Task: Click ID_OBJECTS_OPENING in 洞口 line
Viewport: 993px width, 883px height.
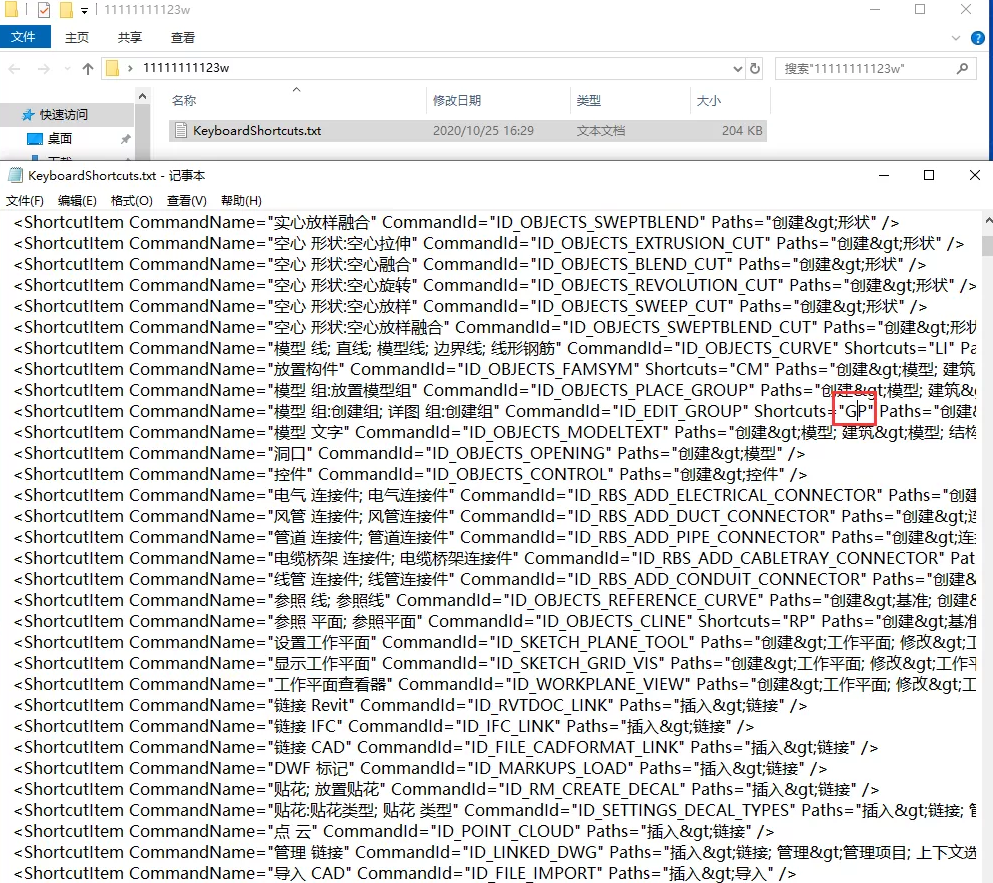Action: pyautogui.click(x=518, y=454)
